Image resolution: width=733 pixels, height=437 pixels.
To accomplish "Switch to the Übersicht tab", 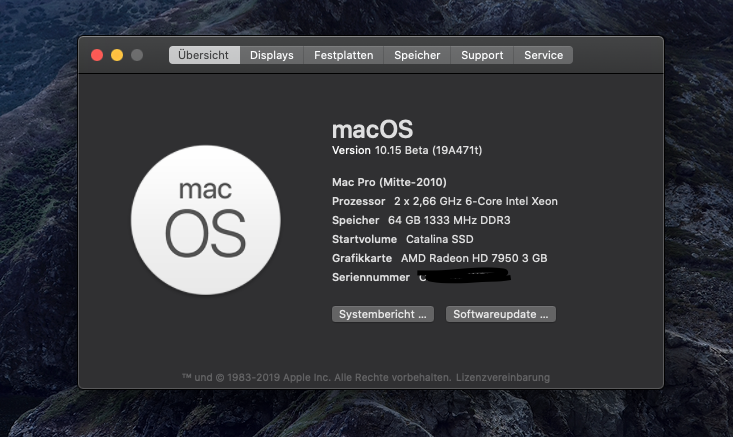I will pos(204,55).
